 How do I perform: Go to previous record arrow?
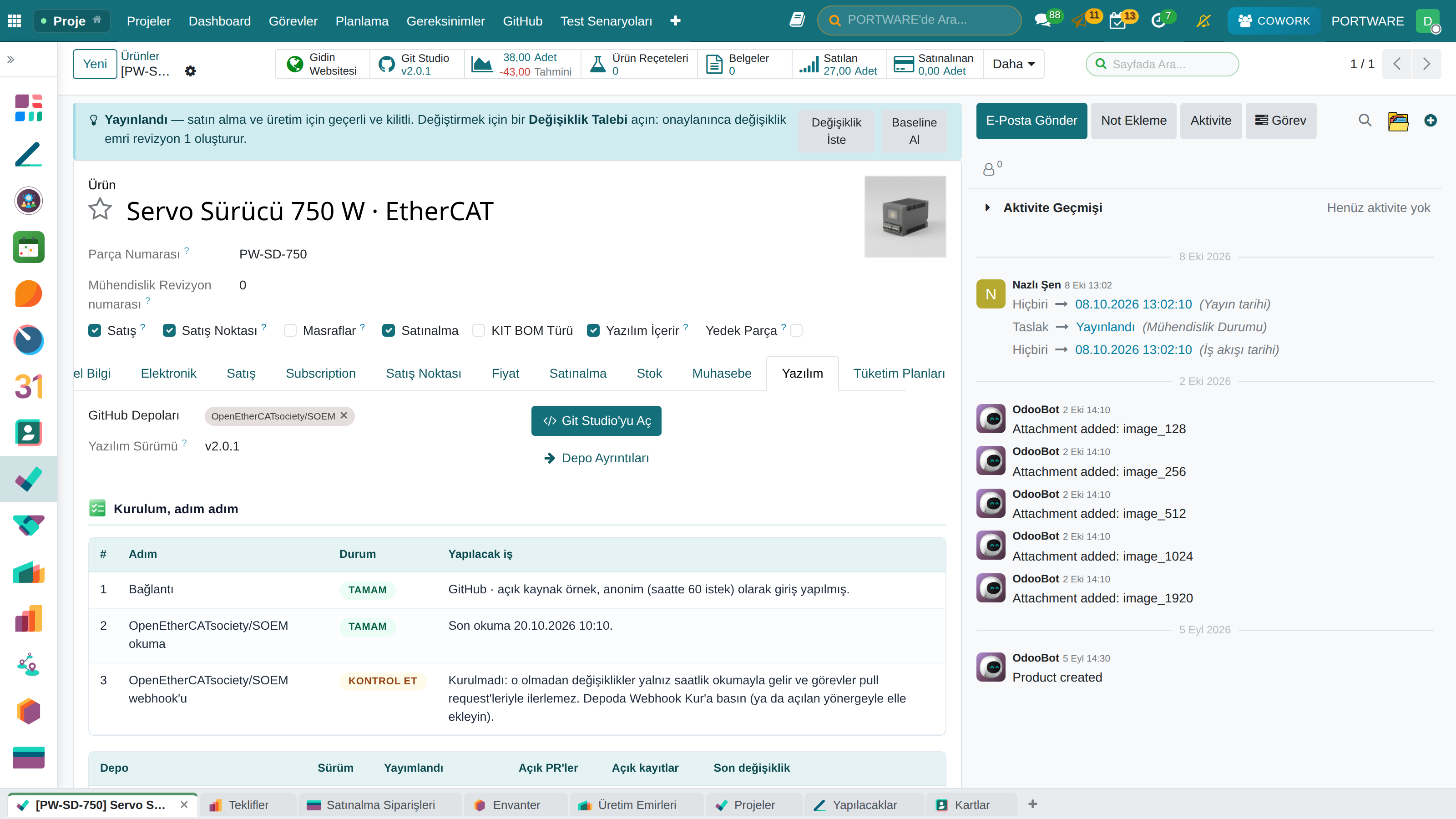1397,64
